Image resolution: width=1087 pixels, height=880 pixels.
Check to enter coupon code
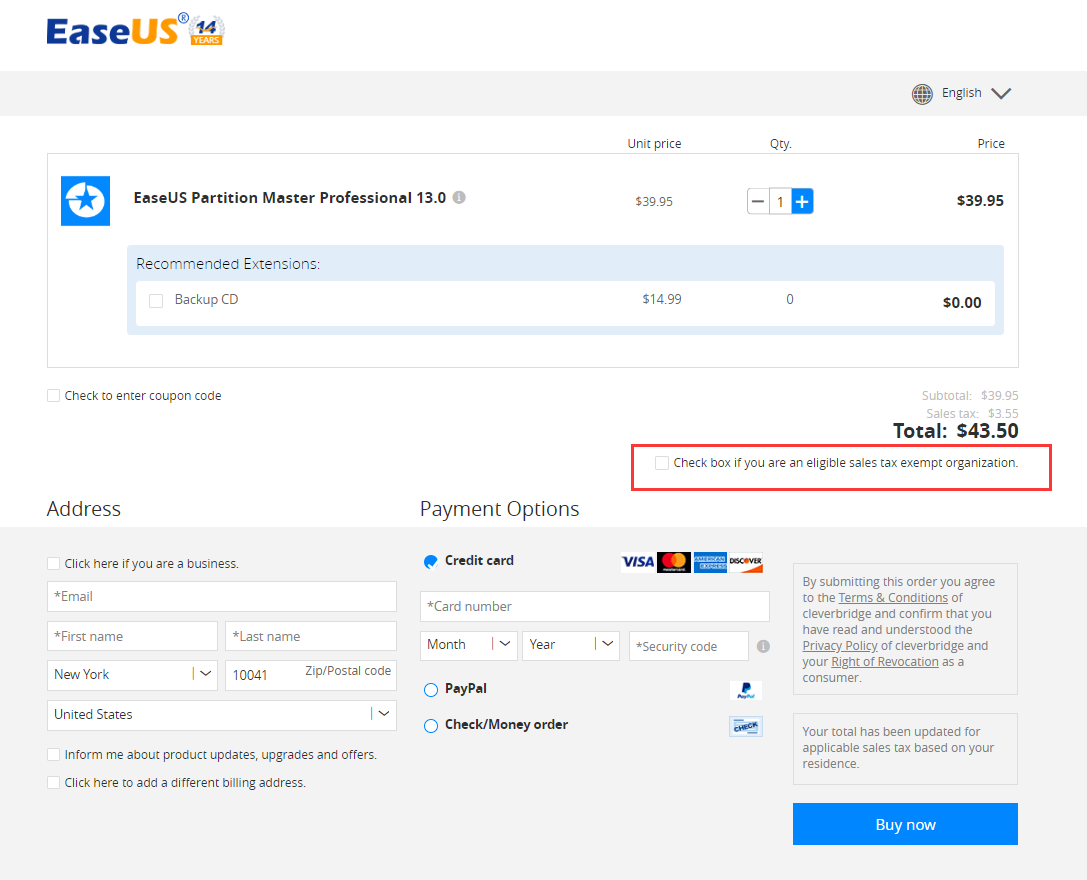(x=53, y=396)
